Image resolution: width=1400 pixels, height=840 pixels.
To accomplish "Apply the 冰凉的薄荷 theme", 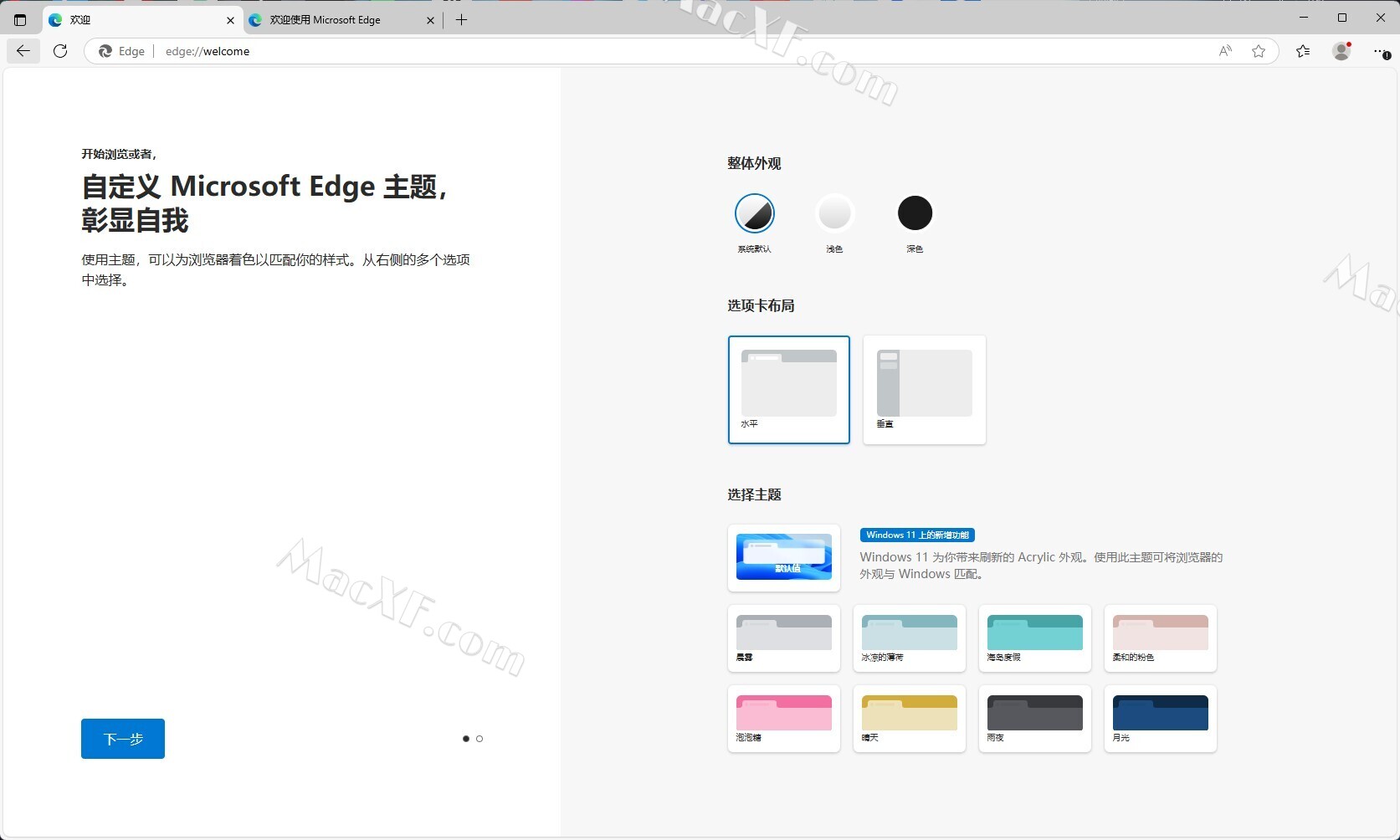I will click(910, 638).
